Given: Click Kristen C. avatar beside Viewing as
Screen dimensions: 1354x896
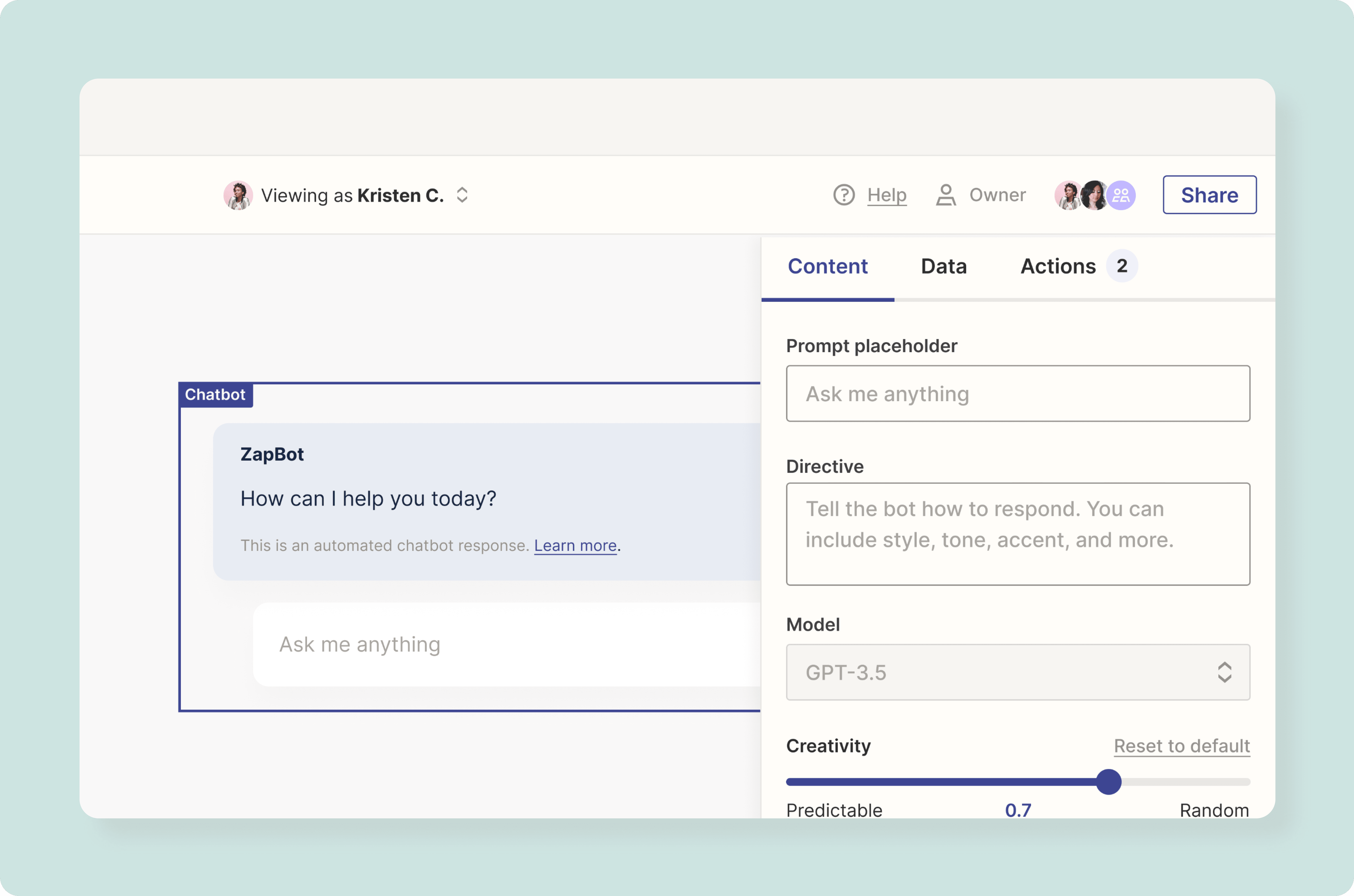Looking at the screenshot, I should (238, 195).
